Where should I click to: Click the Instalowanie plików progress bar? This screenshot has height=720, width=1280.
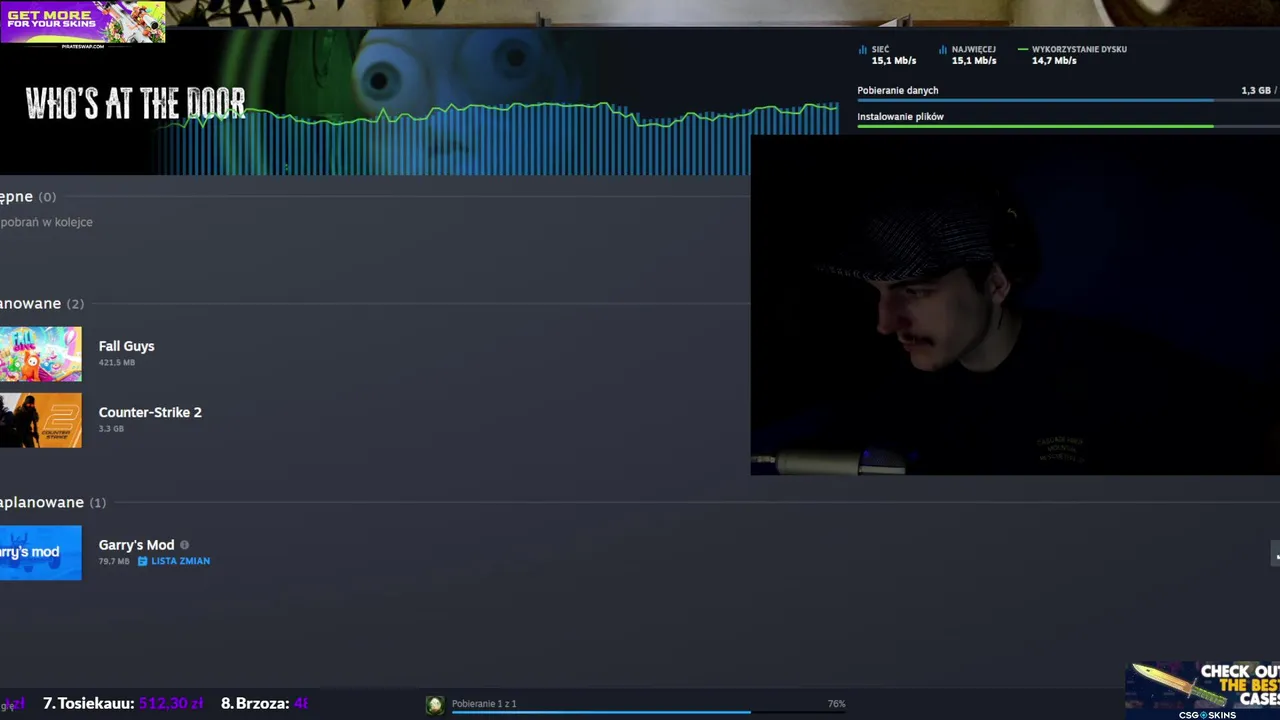tap(1068, 127)
